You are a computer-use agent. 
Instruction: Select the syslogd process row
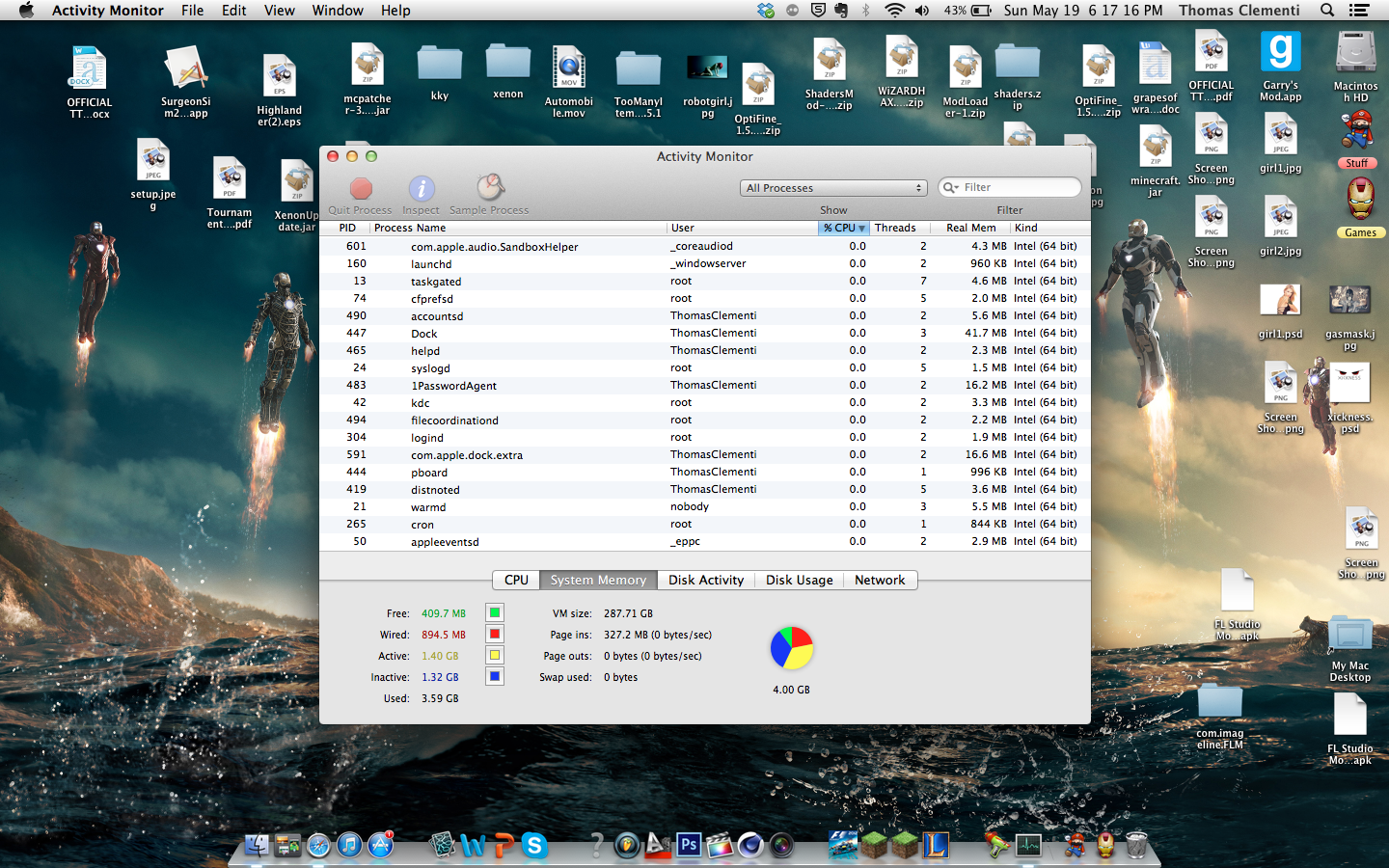tap(705, 367)
